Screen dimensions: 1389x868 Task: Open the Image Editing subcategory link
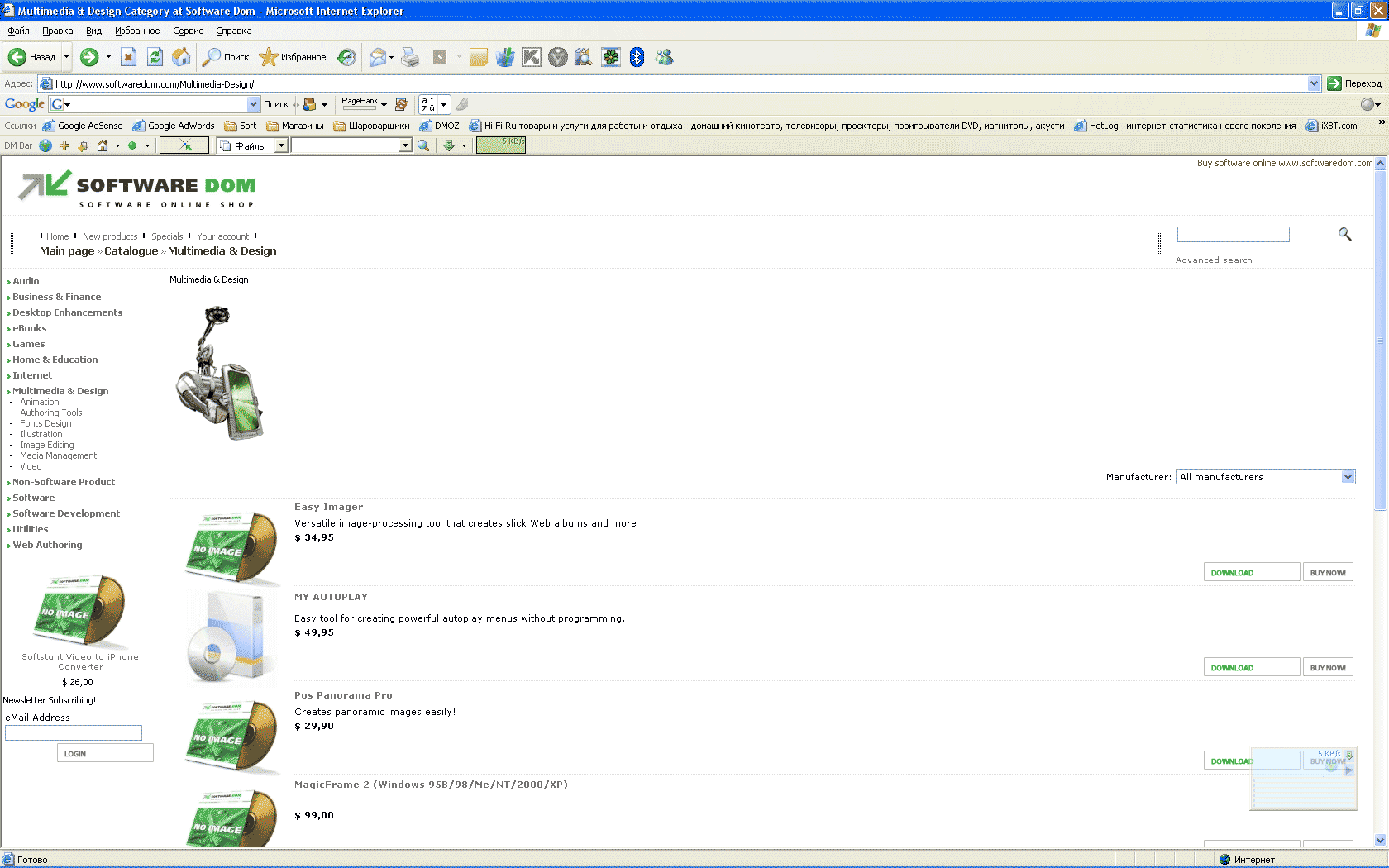point(47,445)
